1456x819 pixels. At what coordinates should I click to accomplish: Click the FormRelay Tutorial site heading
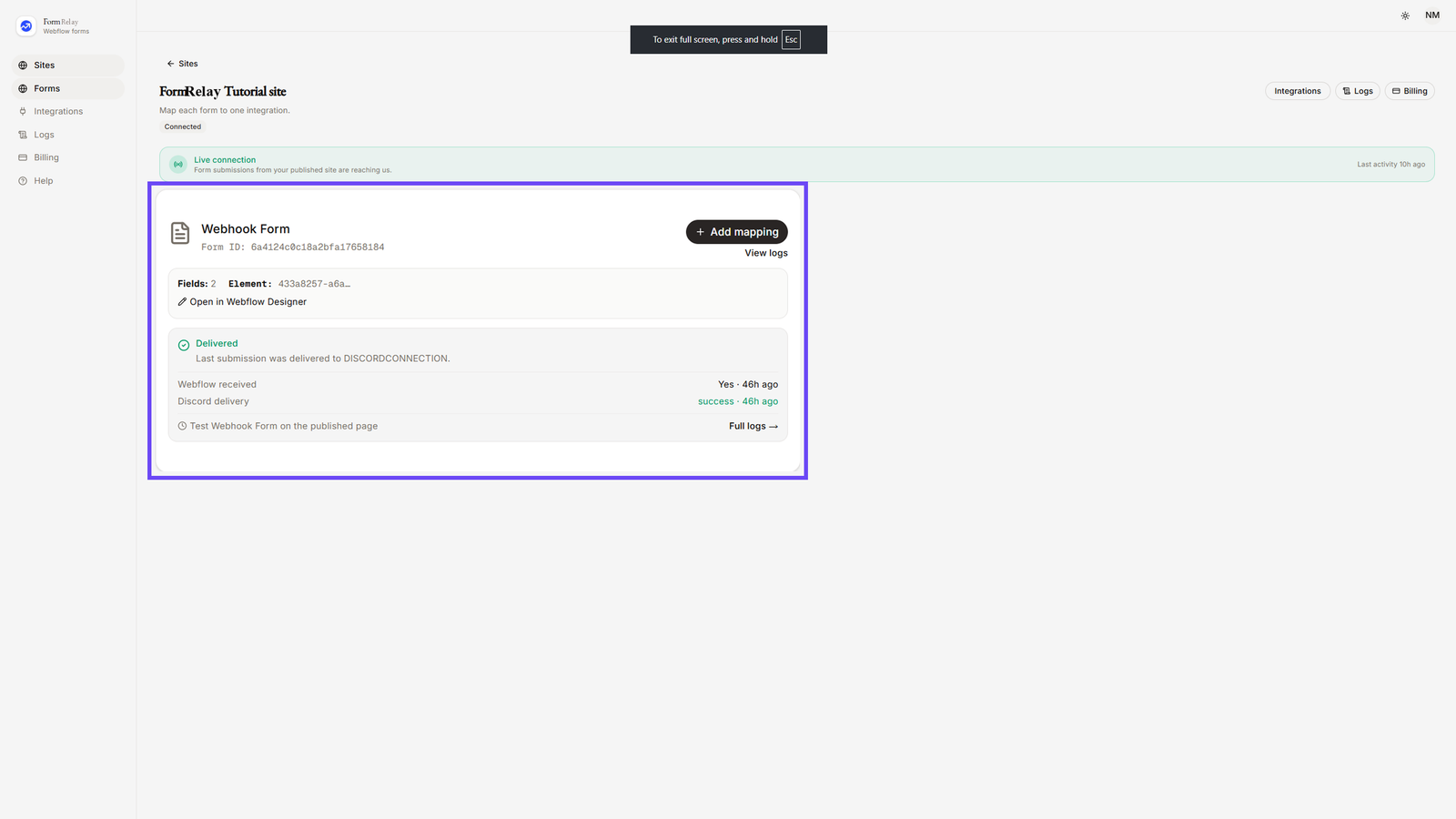pos(223,92)
